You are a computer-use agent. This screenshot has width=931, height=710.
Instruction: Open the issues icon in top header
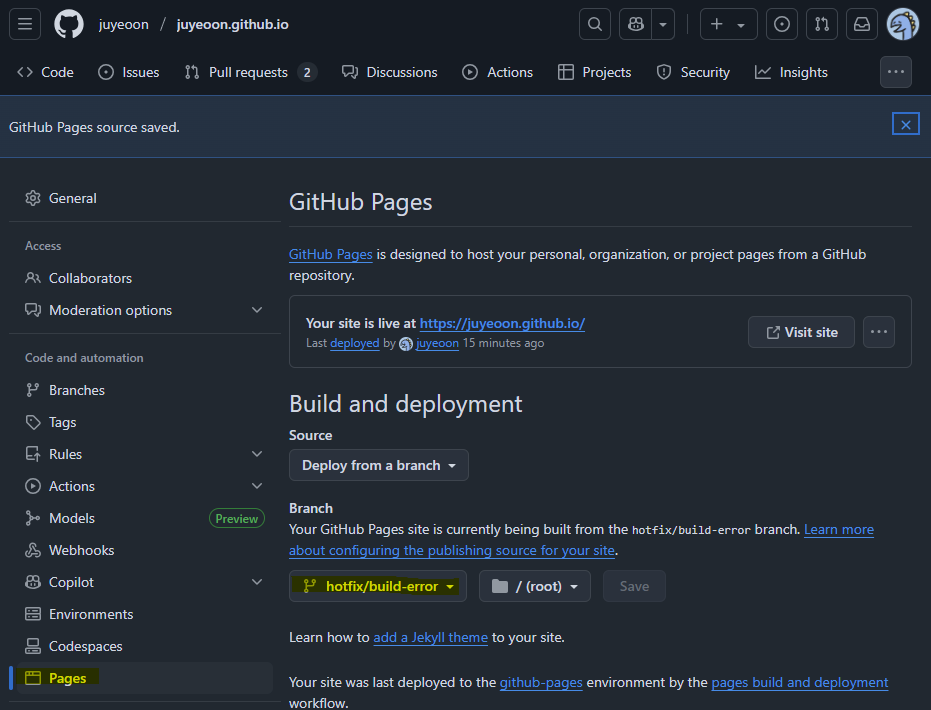pos(782,24)
